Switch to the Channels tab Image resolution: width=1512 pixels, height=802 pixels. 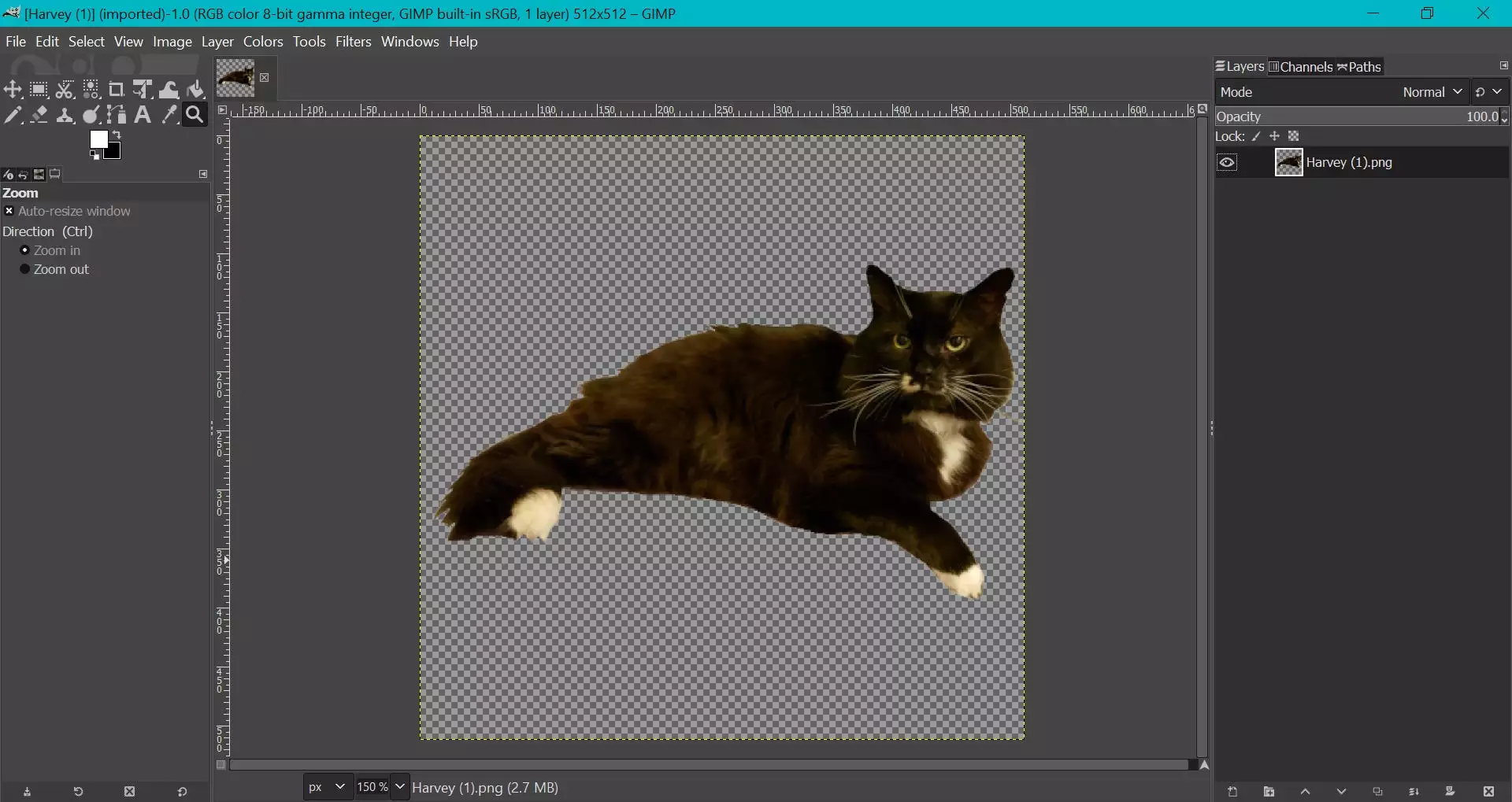coord(1300,67)
